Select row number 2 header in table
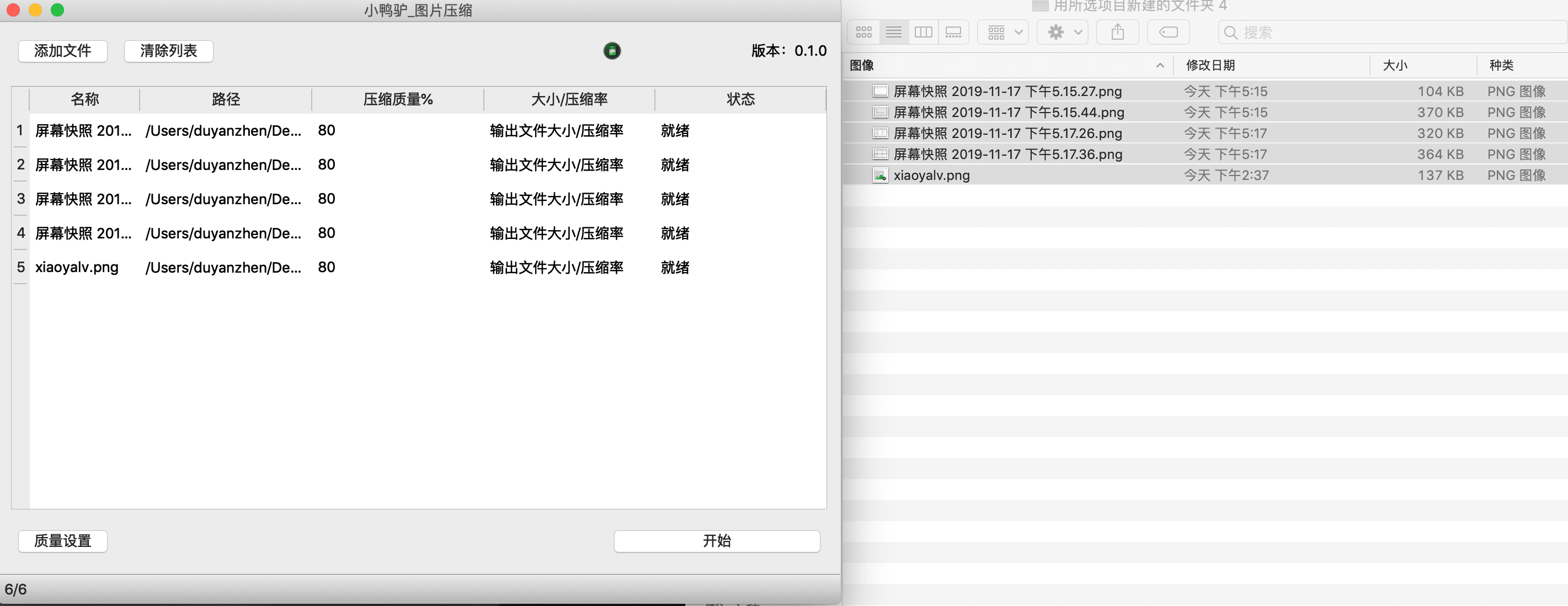 pos(21,164)
